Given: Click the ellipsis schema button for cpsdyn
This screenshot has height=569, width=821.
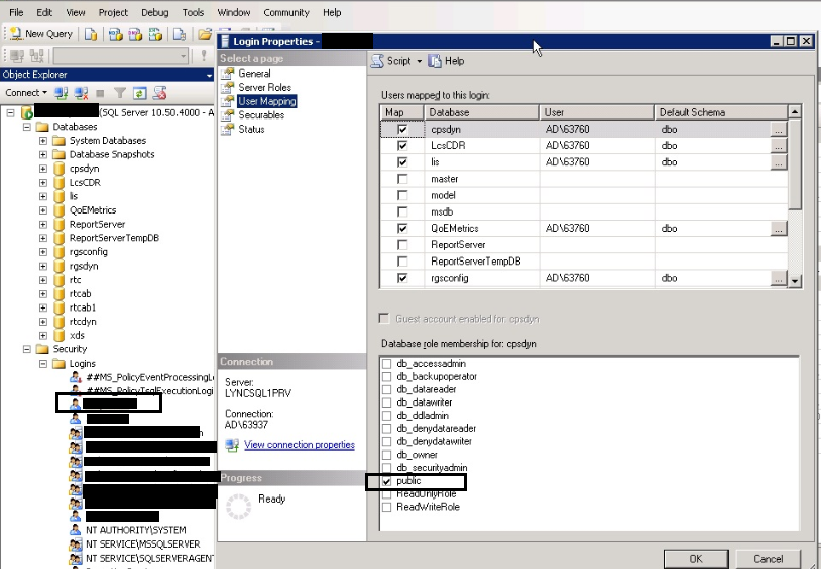Looking at the screenshot, I should [x=779, y=130].
